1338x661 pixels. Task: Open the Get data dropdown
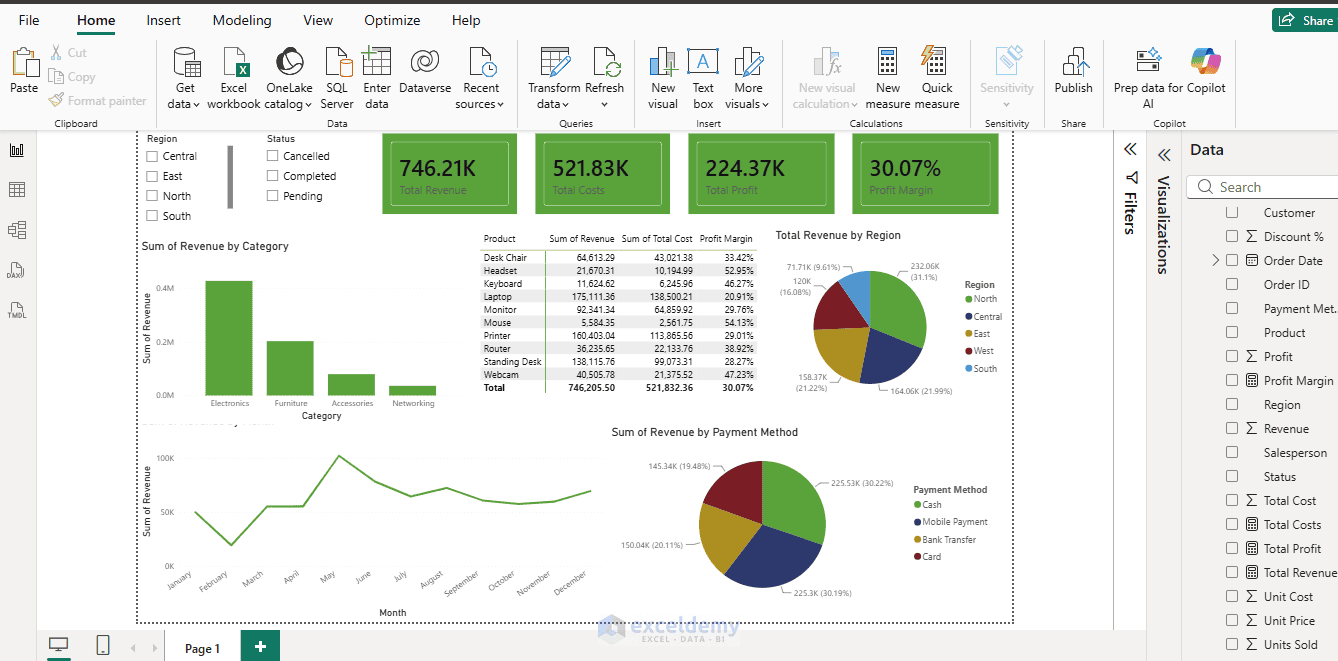[x=184, y=104]
